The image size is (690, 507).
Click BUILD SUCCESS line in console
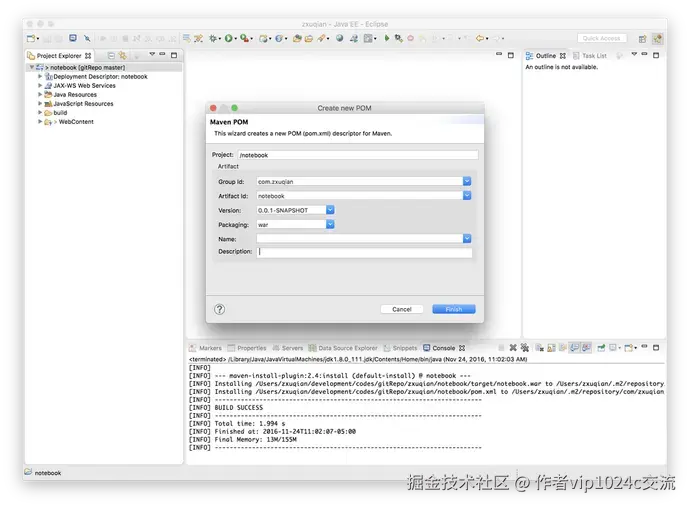239,408
